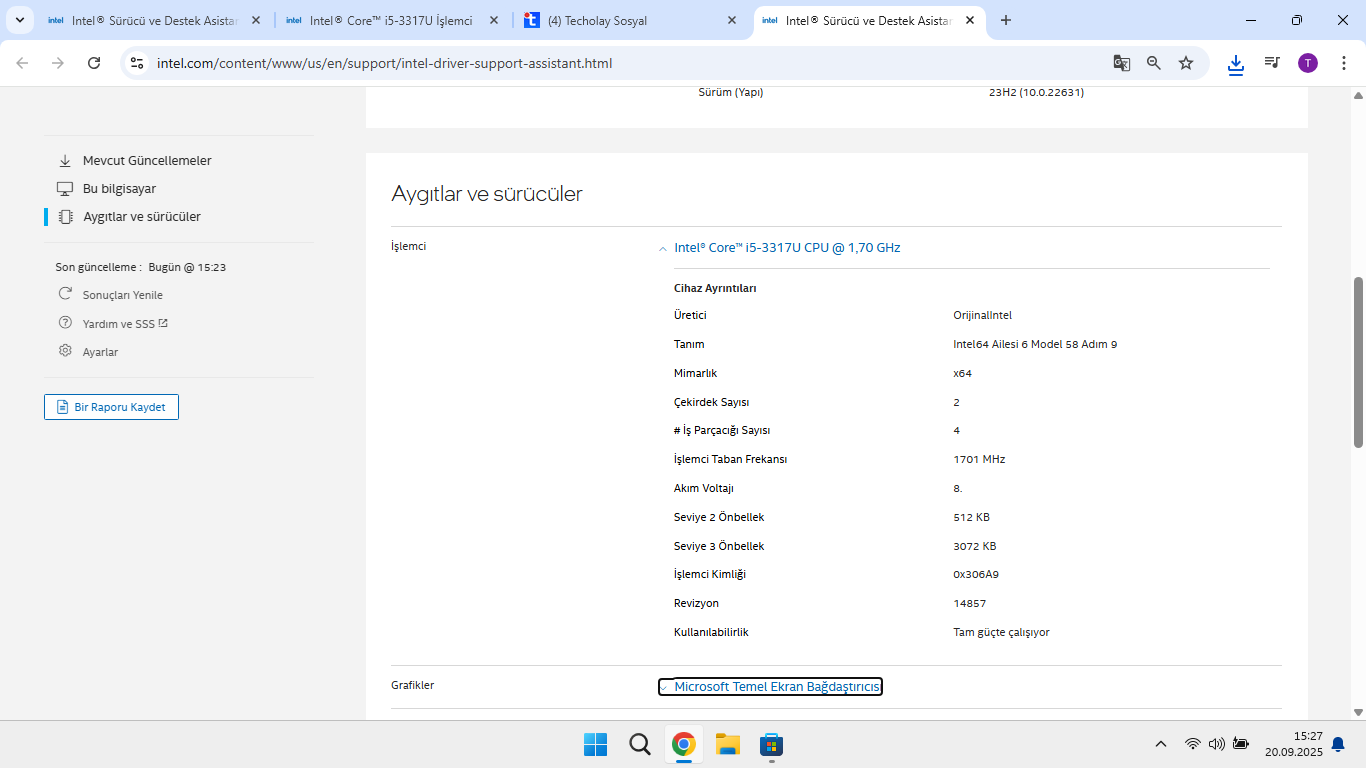The width and height of the screenshot is (1366, 768).
Task: Open the Chrome three-dot menu
Action: point(1342,63)
